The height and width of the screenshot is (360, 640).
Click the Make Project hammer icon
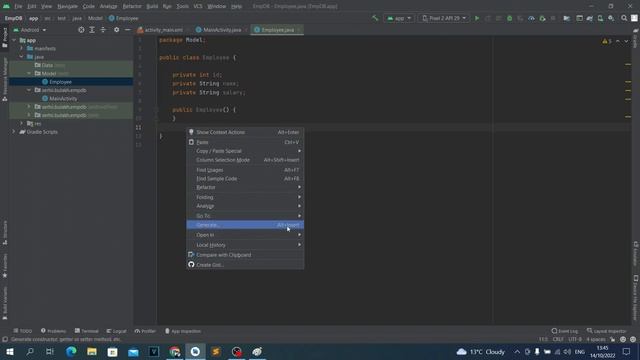click(x=375, y=18)
